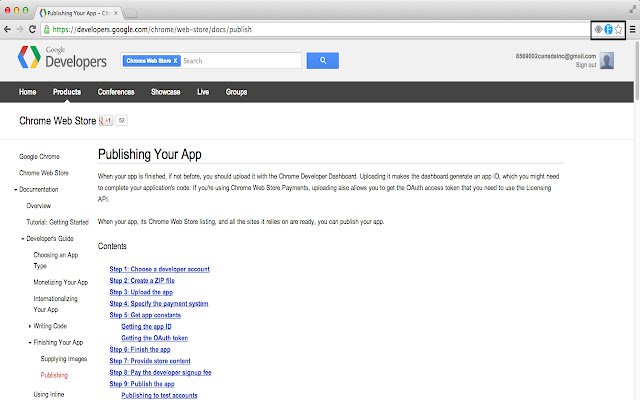Click Step 3: Upload the app
The image size is (640, 400).
pyautogui.click(x=141, y=292)
